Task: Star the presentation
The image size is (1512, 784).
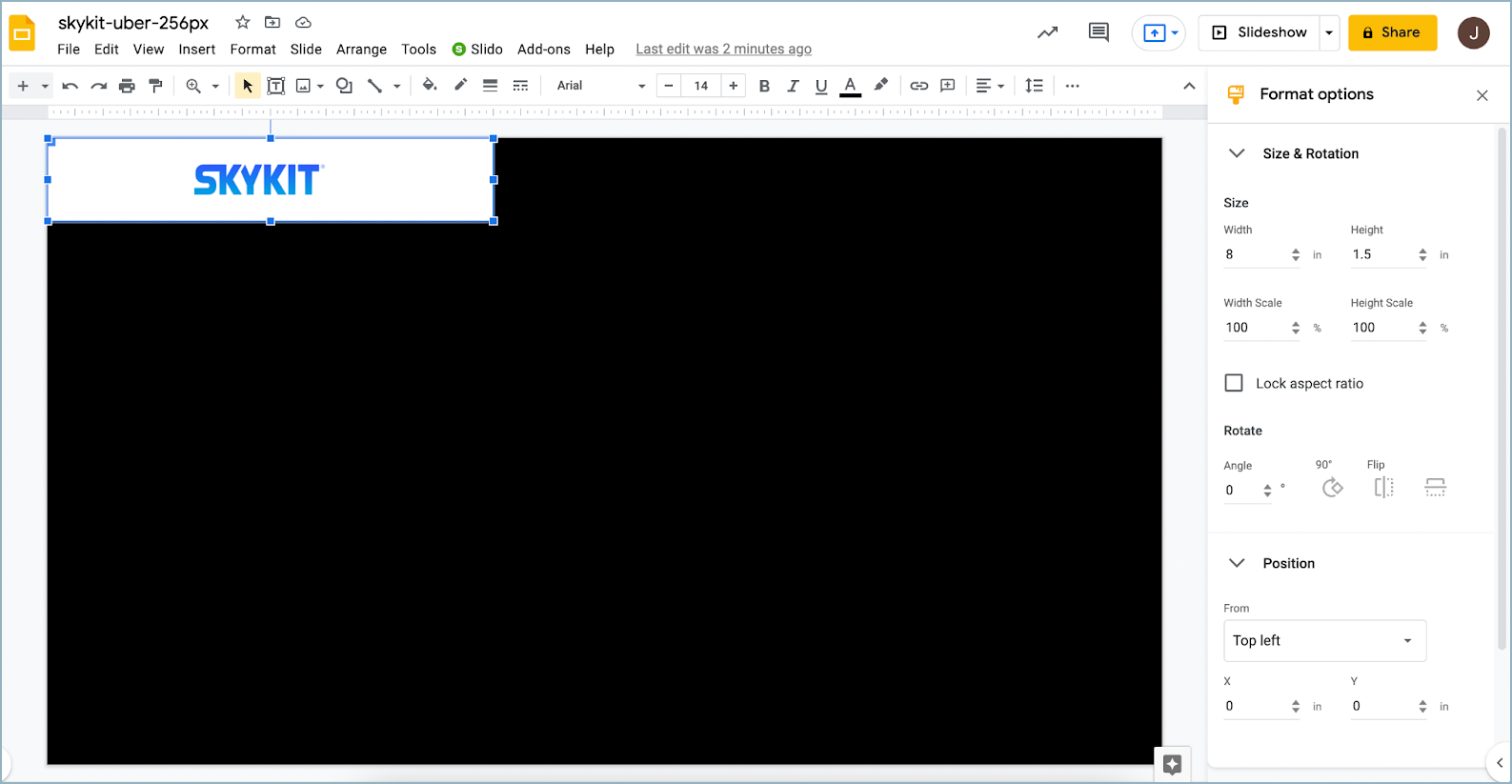Action: coord(243,22)
